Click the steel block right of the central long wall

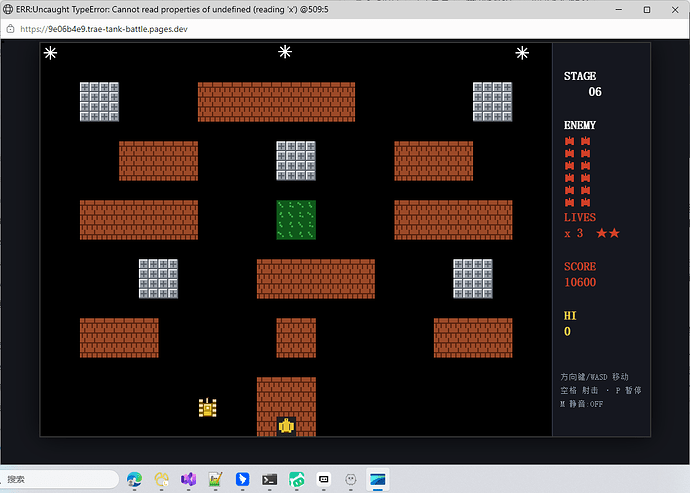[x=473, y=279]
